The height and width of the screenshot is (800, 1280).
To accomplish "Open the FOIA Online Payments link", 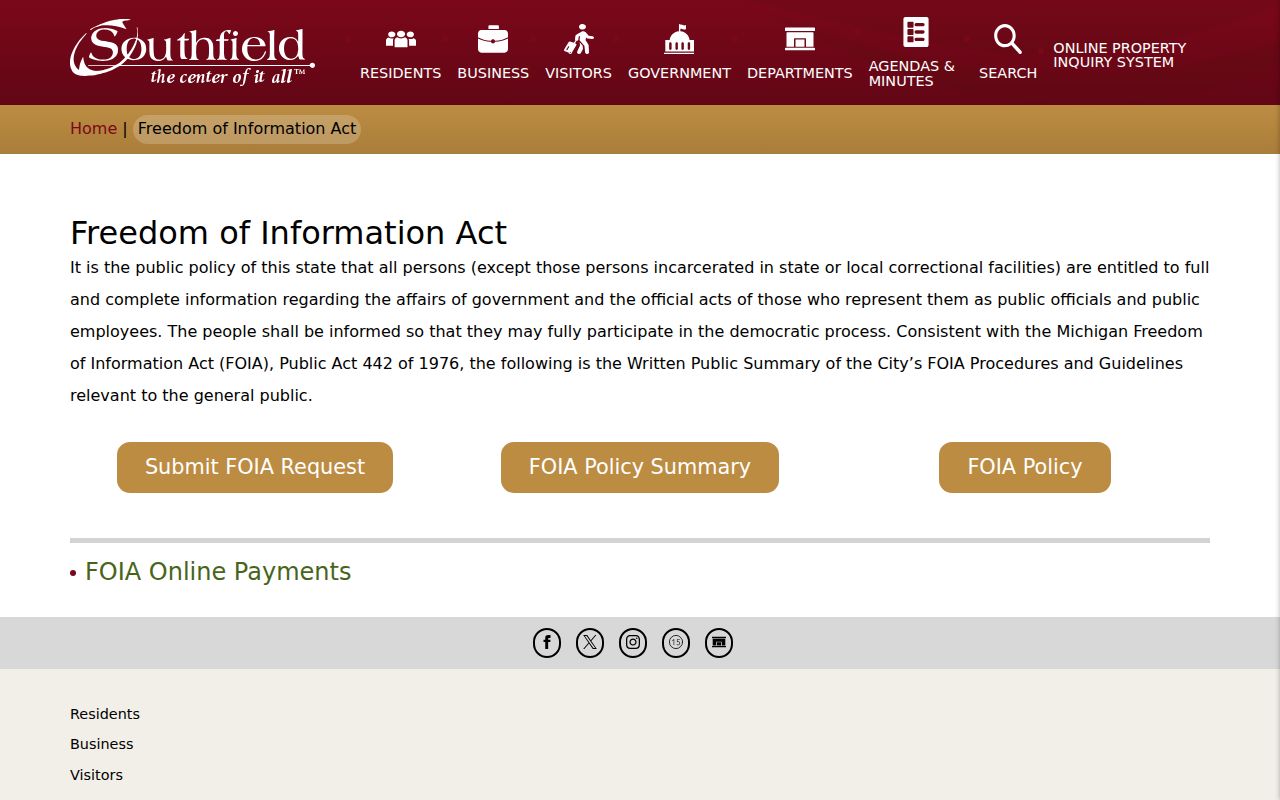I will point(218,572).
